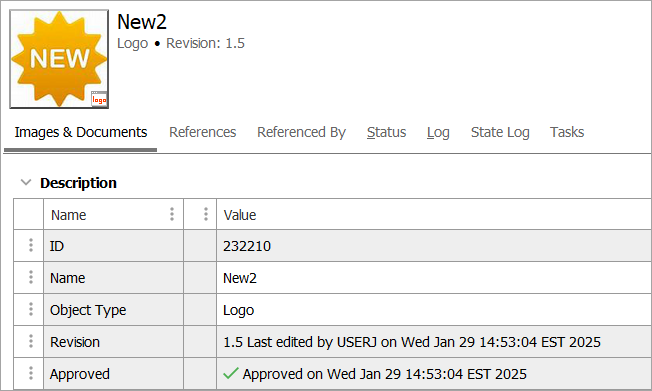Click the Object Type row handle dots

[x=31, y=309]
